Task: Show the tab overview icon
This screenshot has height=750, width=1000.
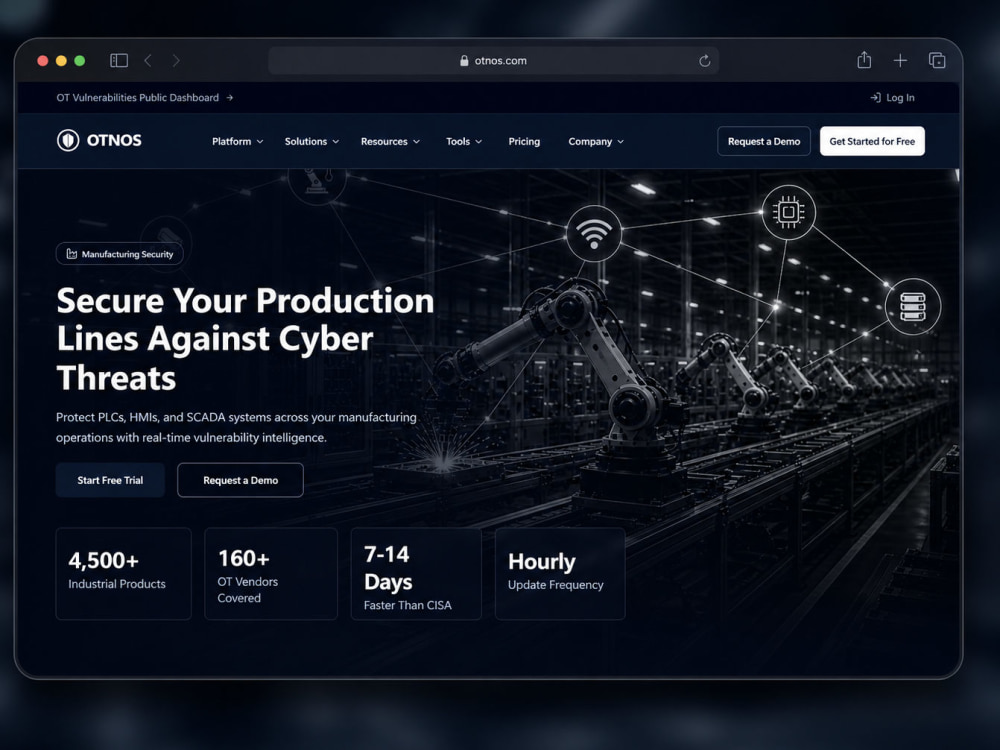Action: (x=937, y=61)
